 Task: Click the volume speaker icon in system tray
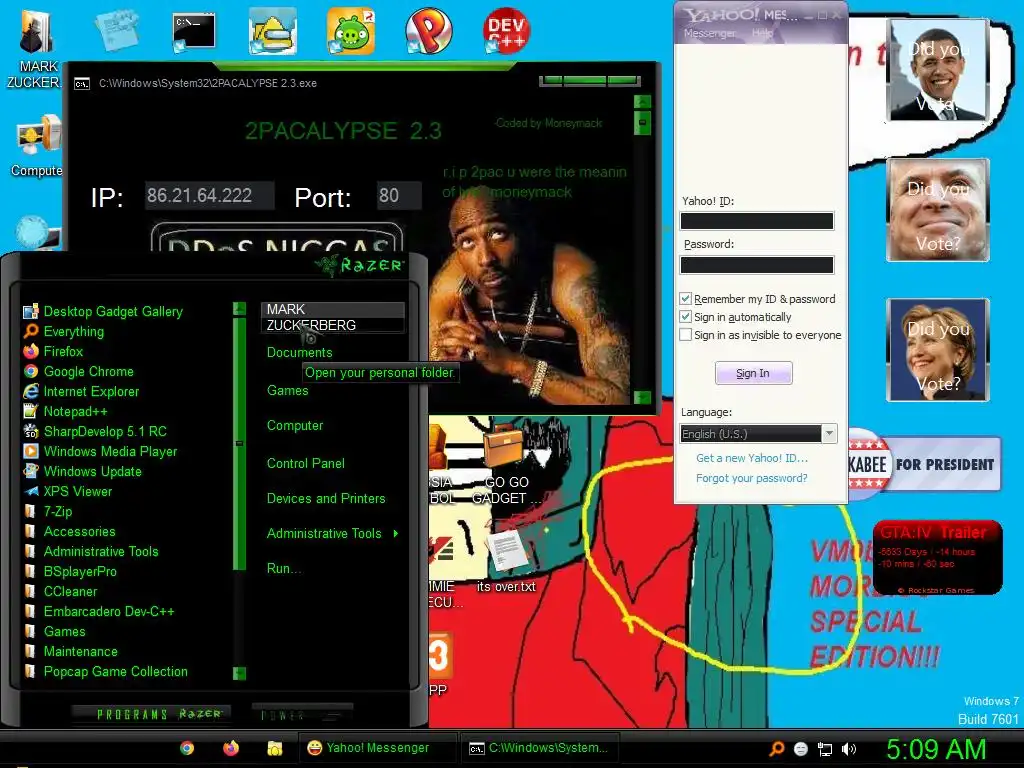848,749
